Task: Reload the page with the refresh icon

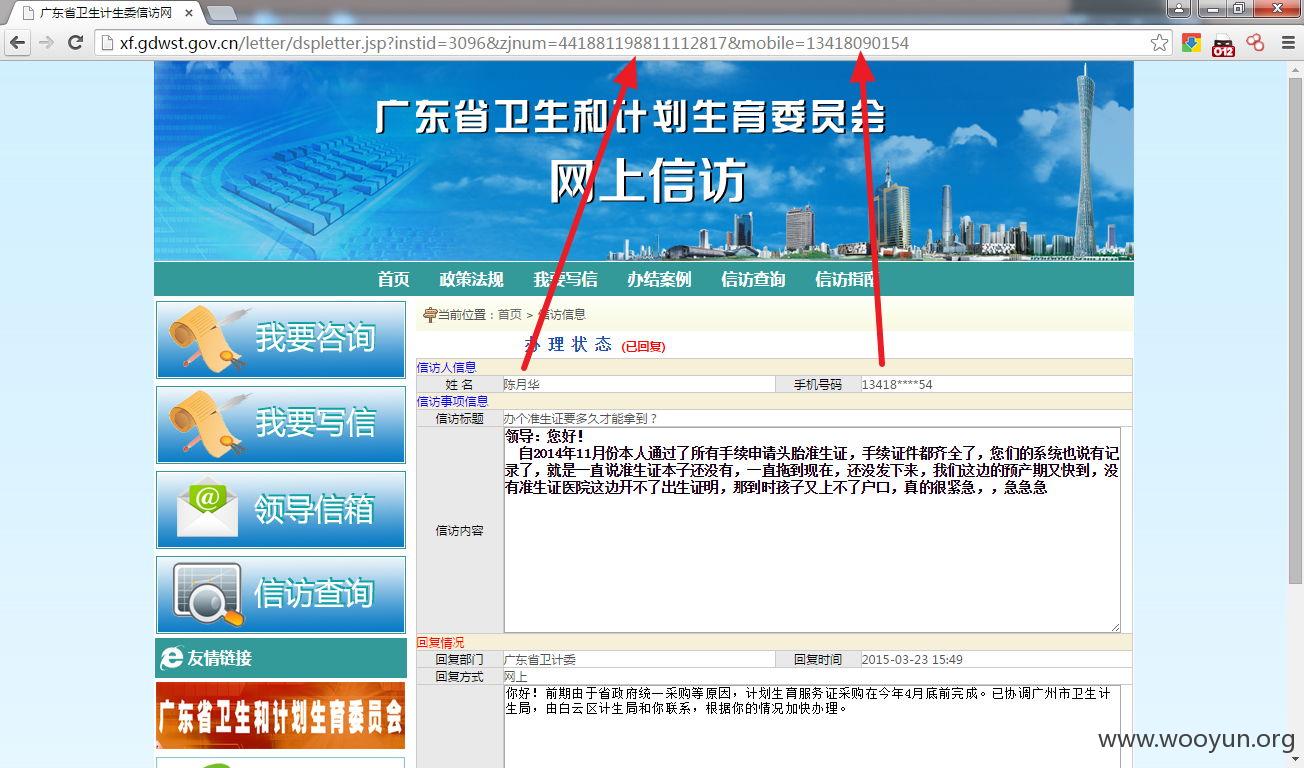Action: pos(75,43)
